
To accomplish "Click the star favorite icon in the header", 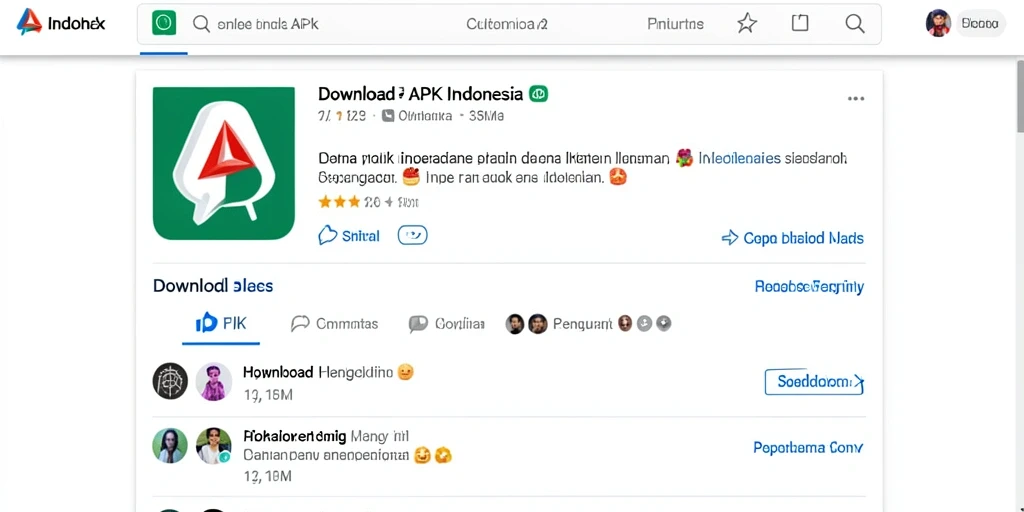I will 746,24.
